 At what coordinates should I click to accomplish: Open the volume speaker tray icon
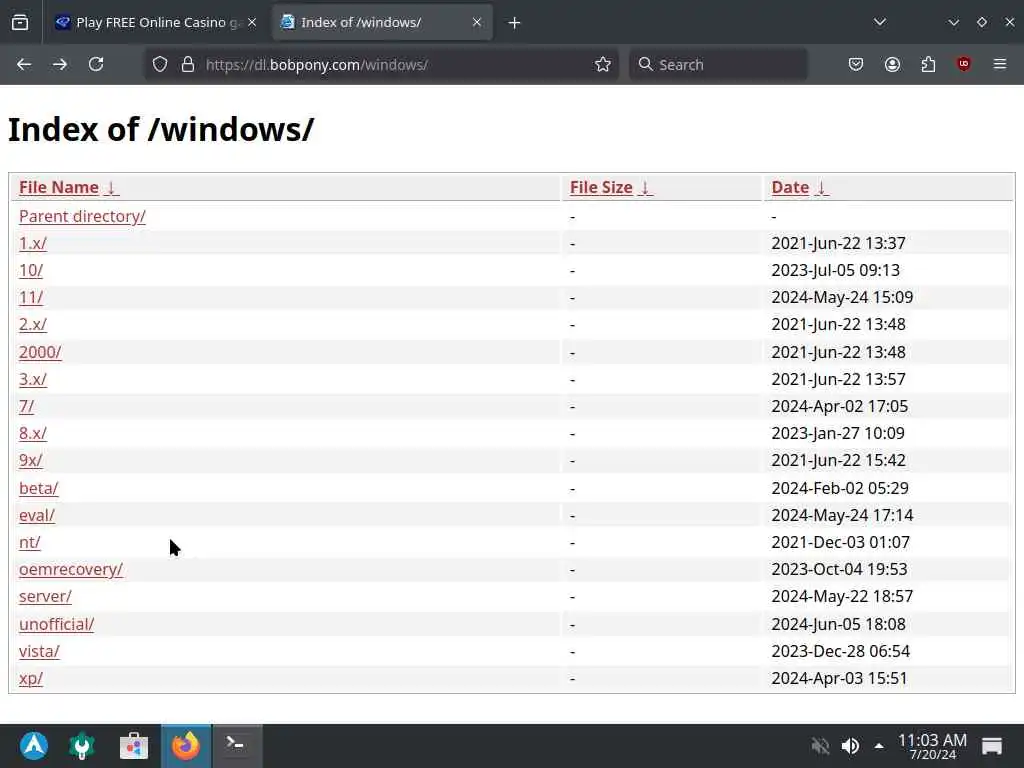tap(850, 745)
